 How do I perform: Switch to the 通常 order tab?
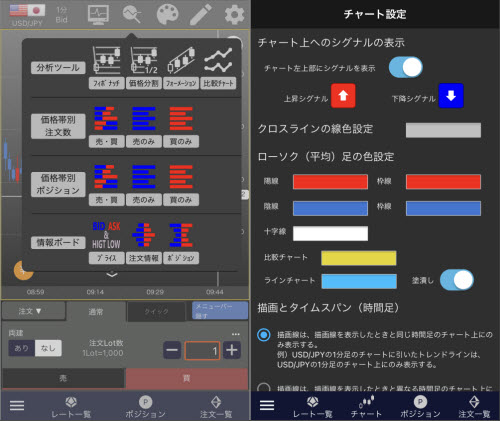(96, 312)
